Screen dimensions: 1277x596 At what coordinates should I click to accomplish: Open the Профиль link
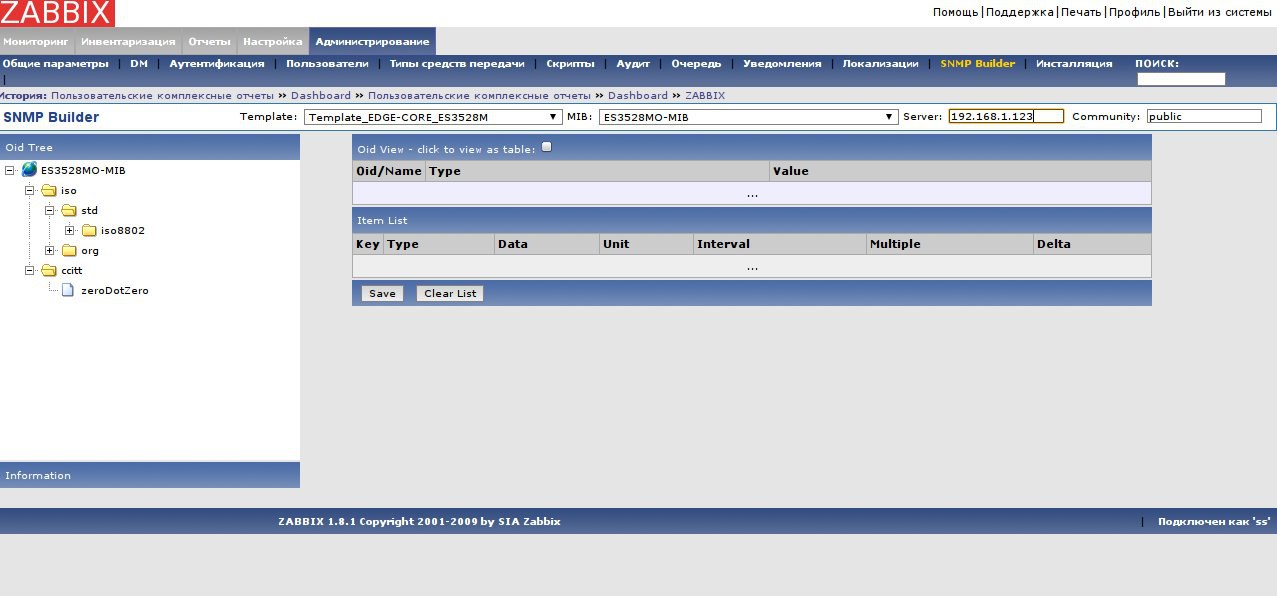click(x=1134, y=12)
